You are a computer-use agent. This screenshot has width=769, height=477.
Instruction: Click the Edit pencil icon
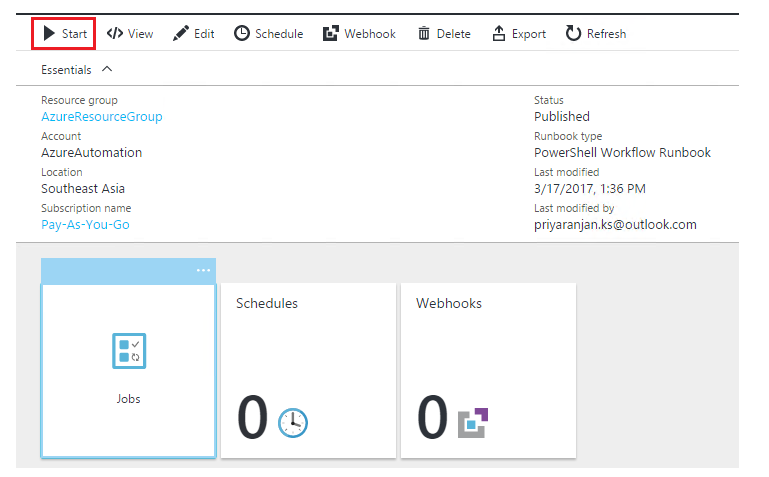[180, 33]
